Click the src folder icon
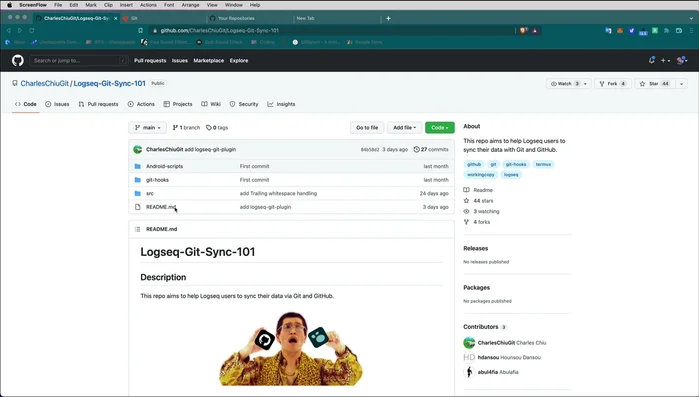The height and width of the screenshot is (397, 699). [x=138, y=193]
